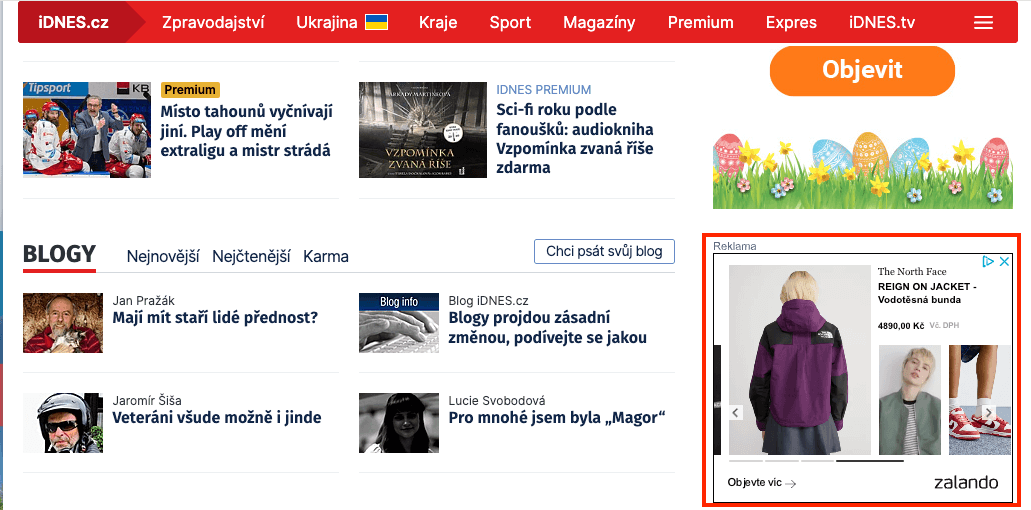This screenshot has height=510, width=1031.
Task: Click Jaromír Šiša's helmet photo
Action: click(63, 423)
